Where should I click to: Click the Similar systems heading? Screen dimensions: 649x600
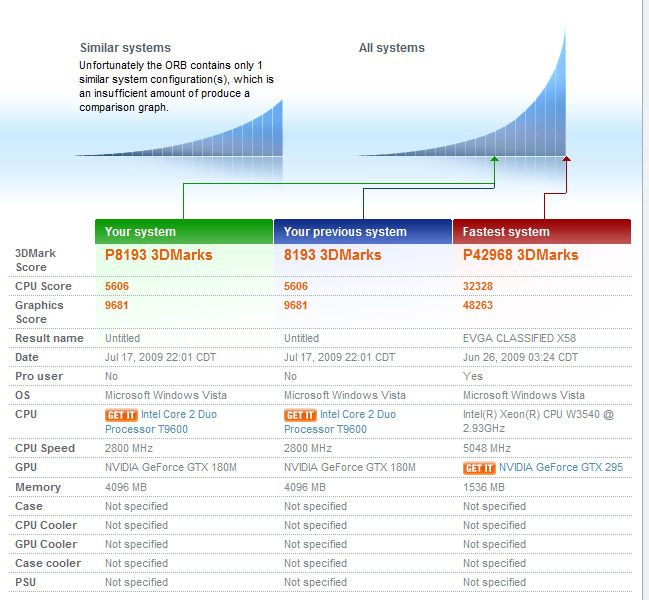click(x=125, y=48)
